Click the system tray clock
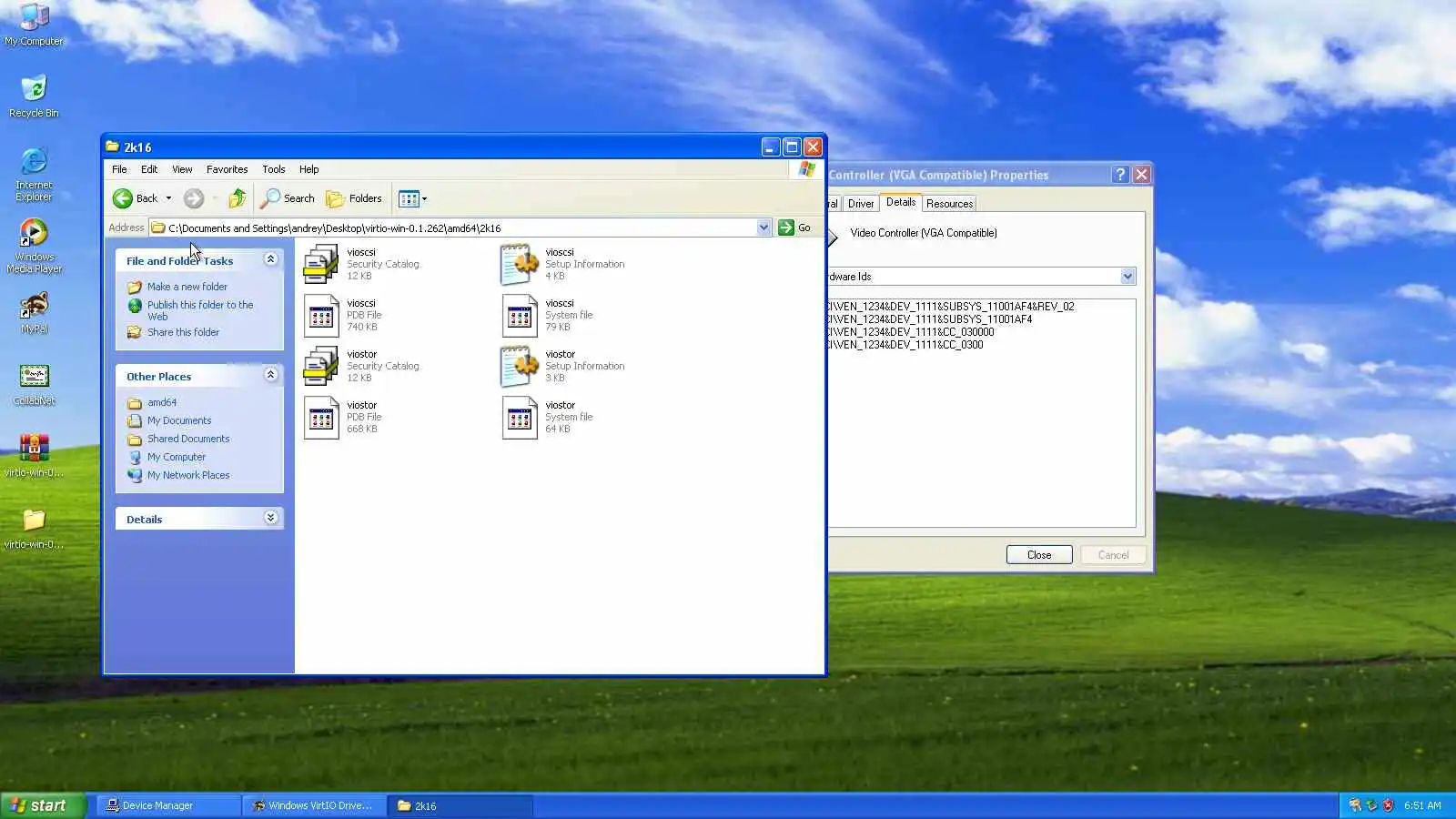 (x=1422, y=805)
